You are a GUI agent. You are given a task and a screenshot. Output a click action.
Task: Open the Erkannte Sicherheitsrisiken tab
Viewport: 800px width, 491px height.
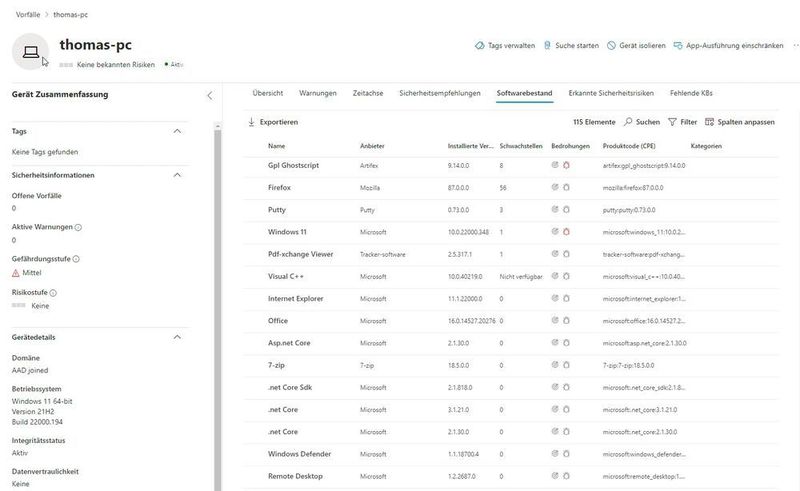tap(611, 93)
